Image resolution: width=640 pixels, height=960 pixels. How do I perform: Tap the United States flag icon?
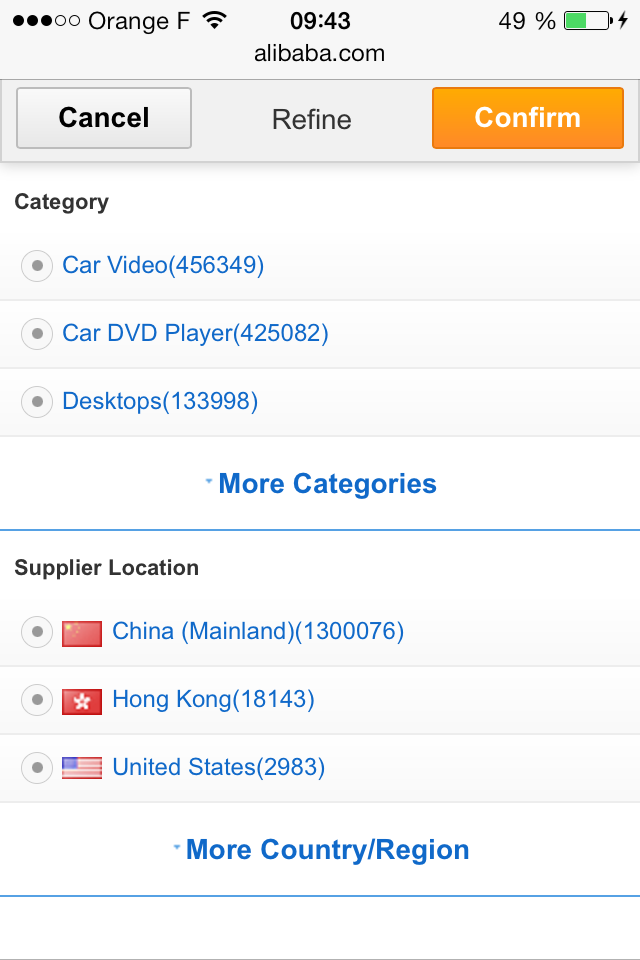click(x=82, y=768)
